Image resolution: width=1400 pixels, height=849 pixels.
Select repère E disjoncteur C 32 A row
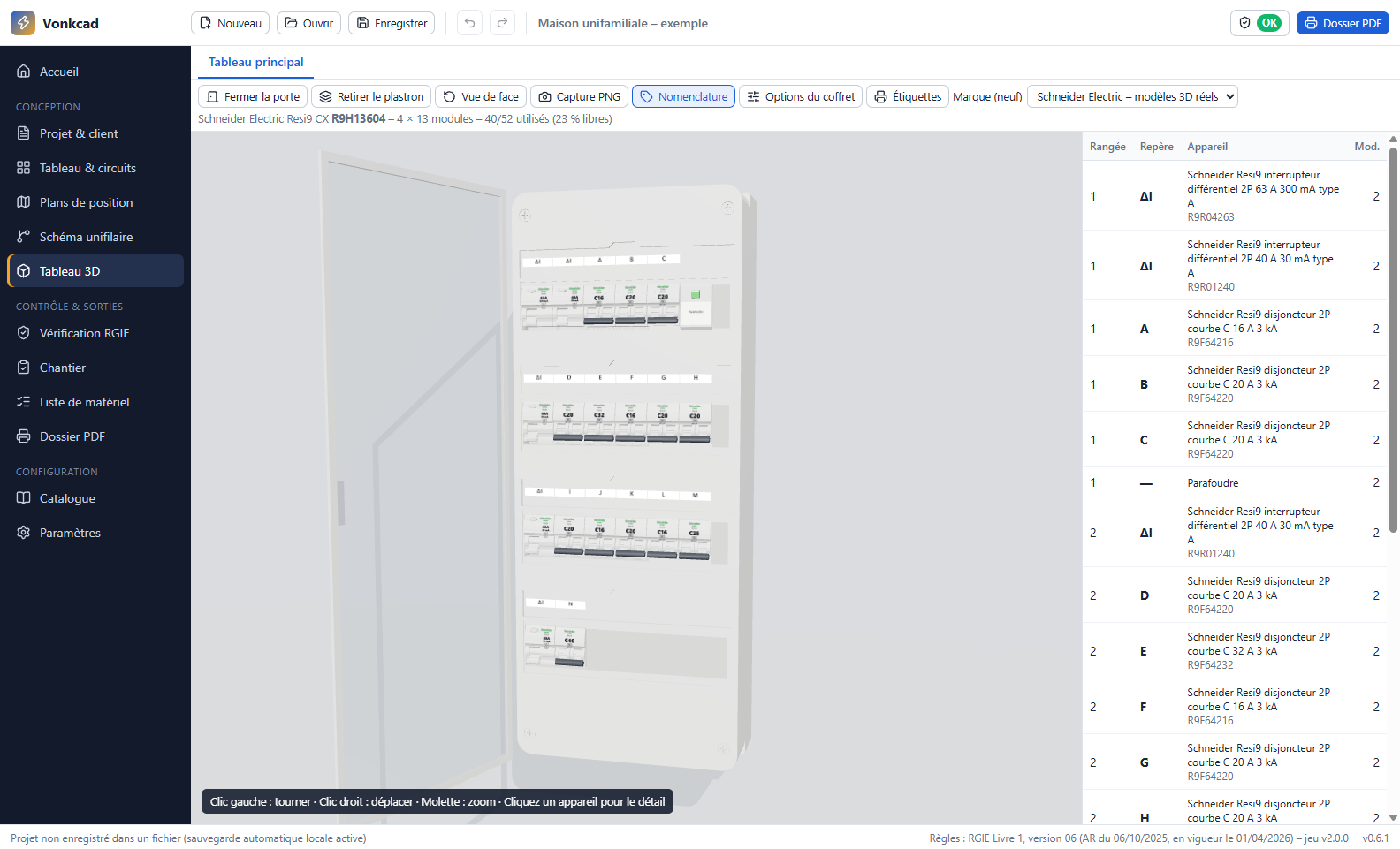pyautogui.click(x=1236, y=651)
